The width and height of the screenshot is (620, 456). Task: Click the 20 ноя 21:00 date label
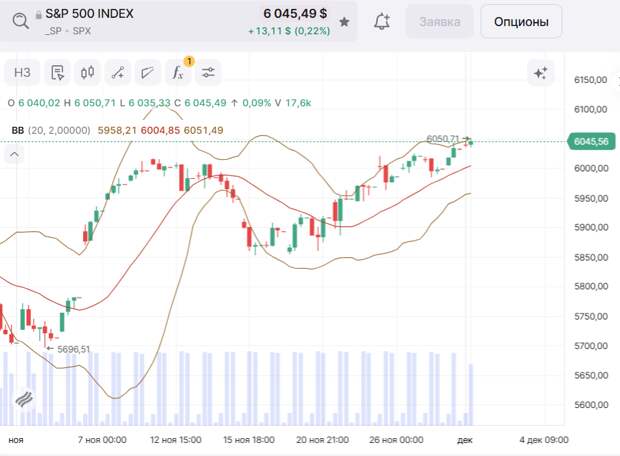pos(322,440)
